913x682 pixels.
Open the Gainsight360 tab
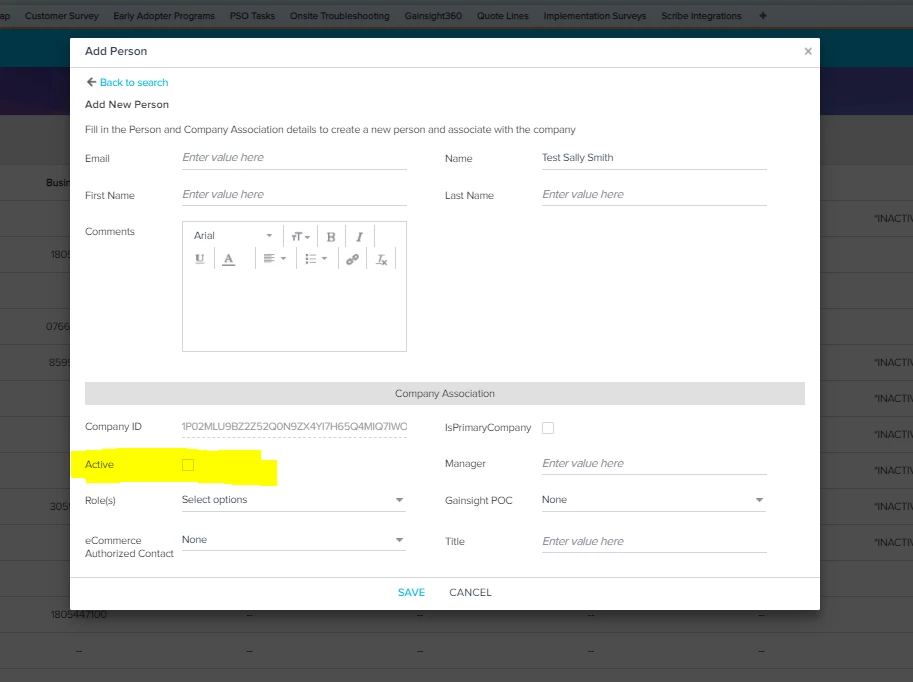click(x=433, y=16)
